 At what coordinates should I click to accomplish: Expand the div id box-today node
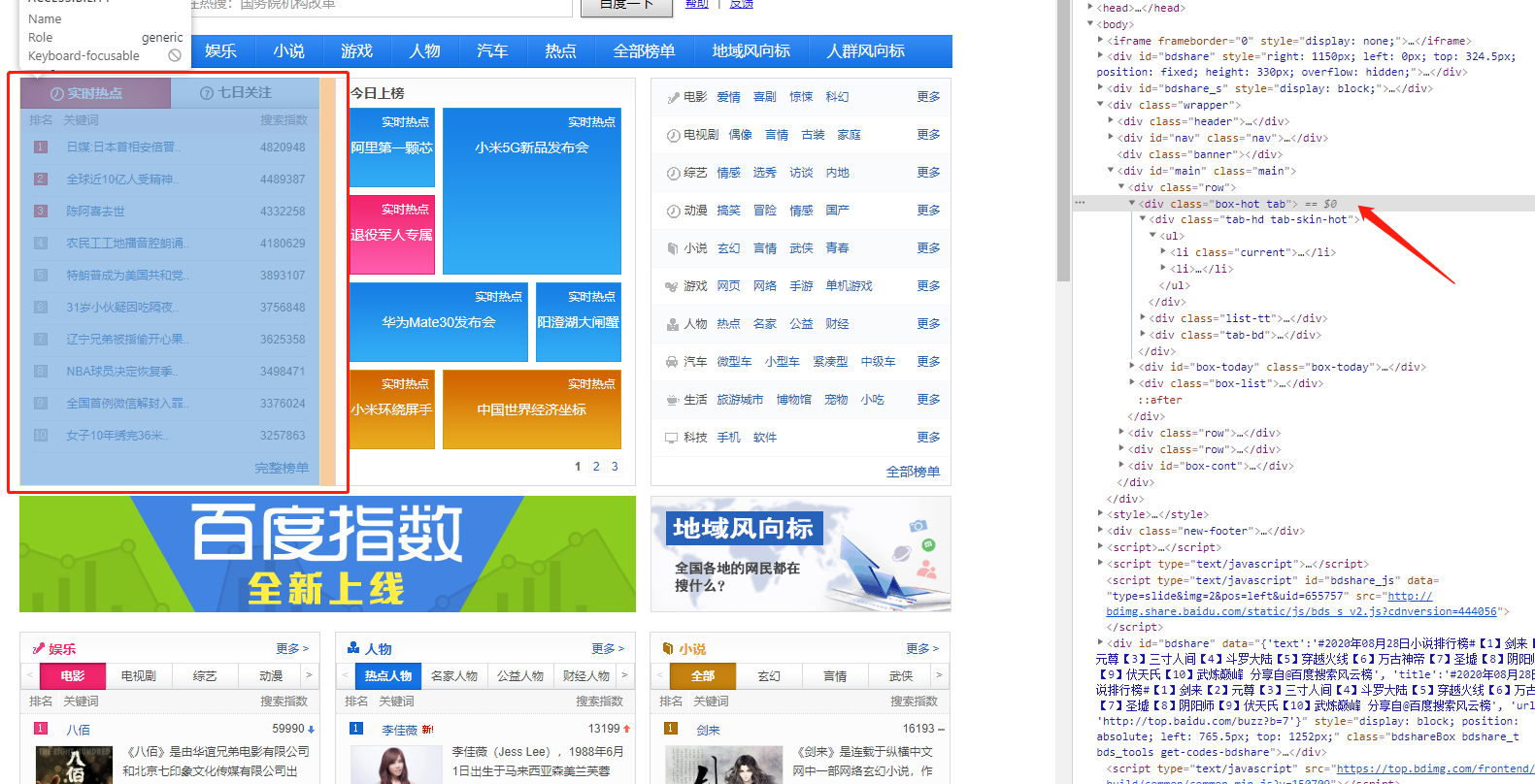tap(1132, 367)
